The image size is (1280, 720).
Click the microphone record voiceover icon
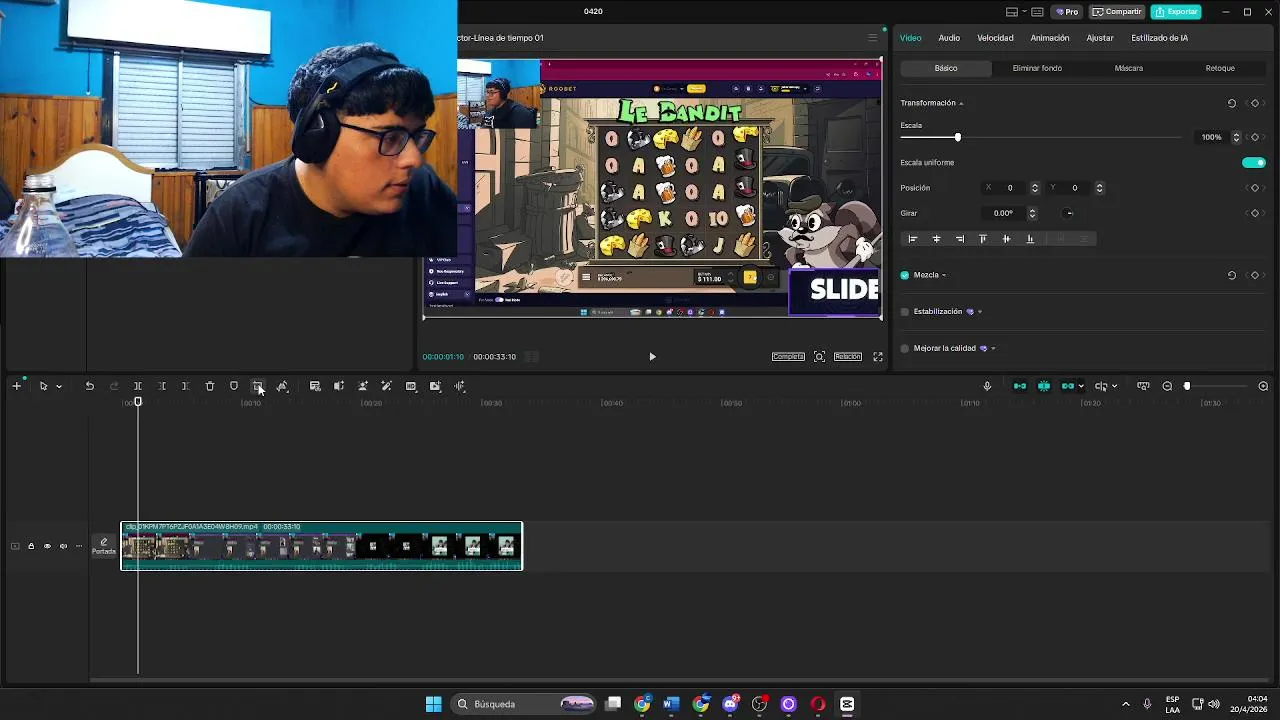click(987, 386)
